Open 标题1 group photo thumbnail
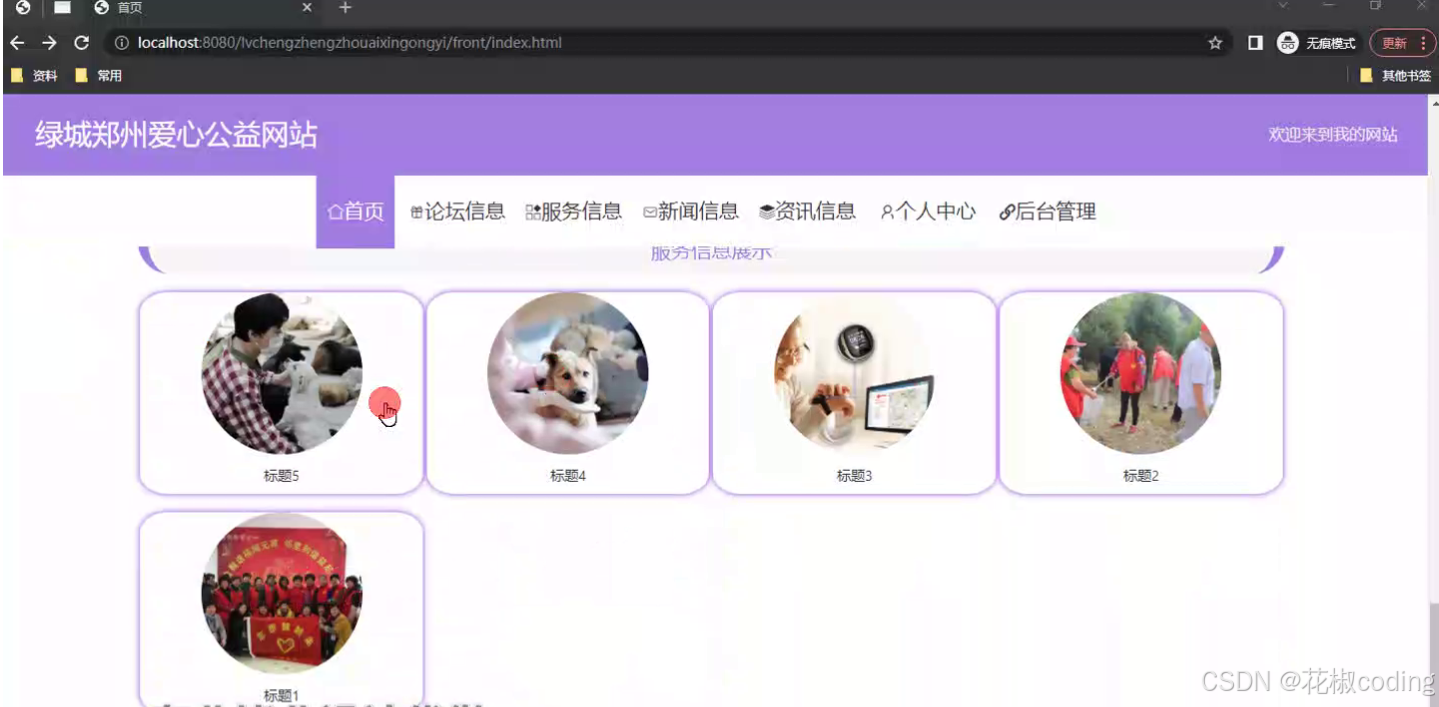 pos(281,594)
